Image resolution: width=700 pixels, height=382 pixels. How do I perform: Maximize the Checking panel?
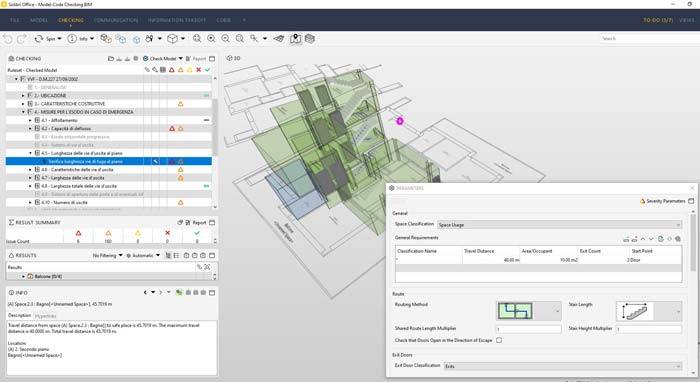coord(212,58)
